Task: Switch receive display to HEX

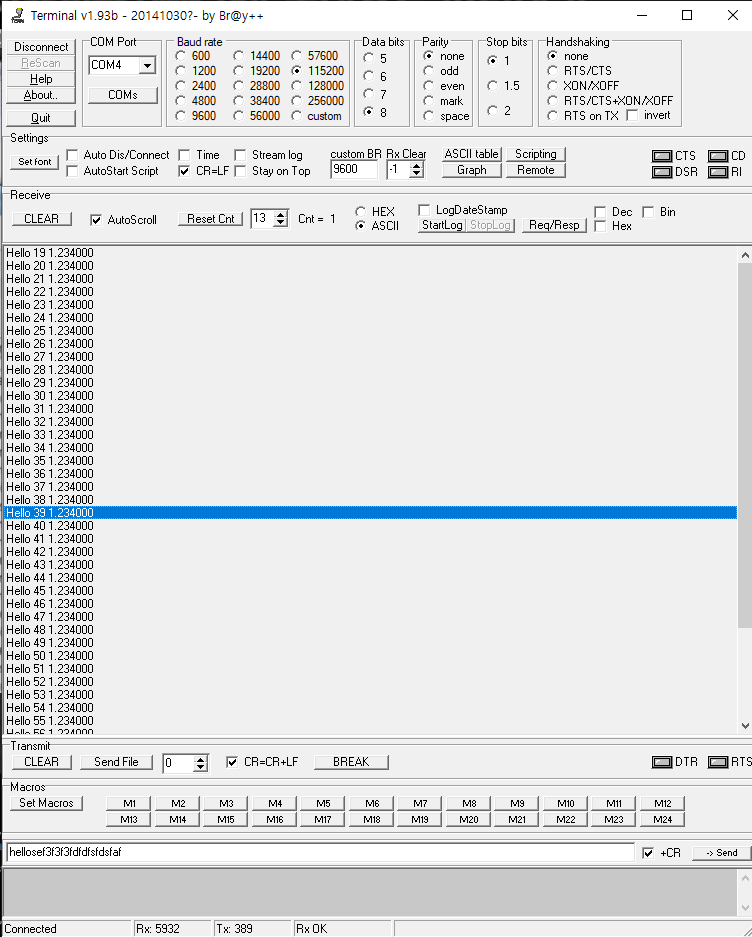Action: [361, 212]
